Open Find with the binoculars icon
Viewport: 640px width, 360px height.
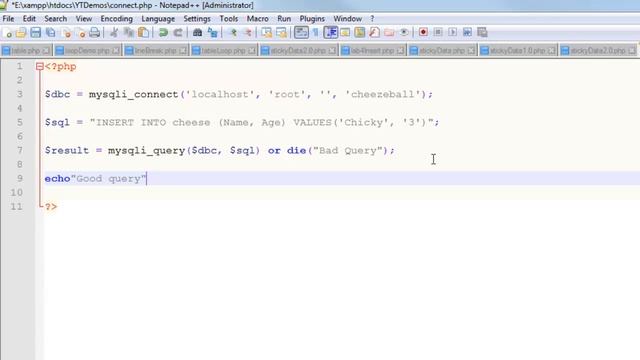(x=198, y=33)
